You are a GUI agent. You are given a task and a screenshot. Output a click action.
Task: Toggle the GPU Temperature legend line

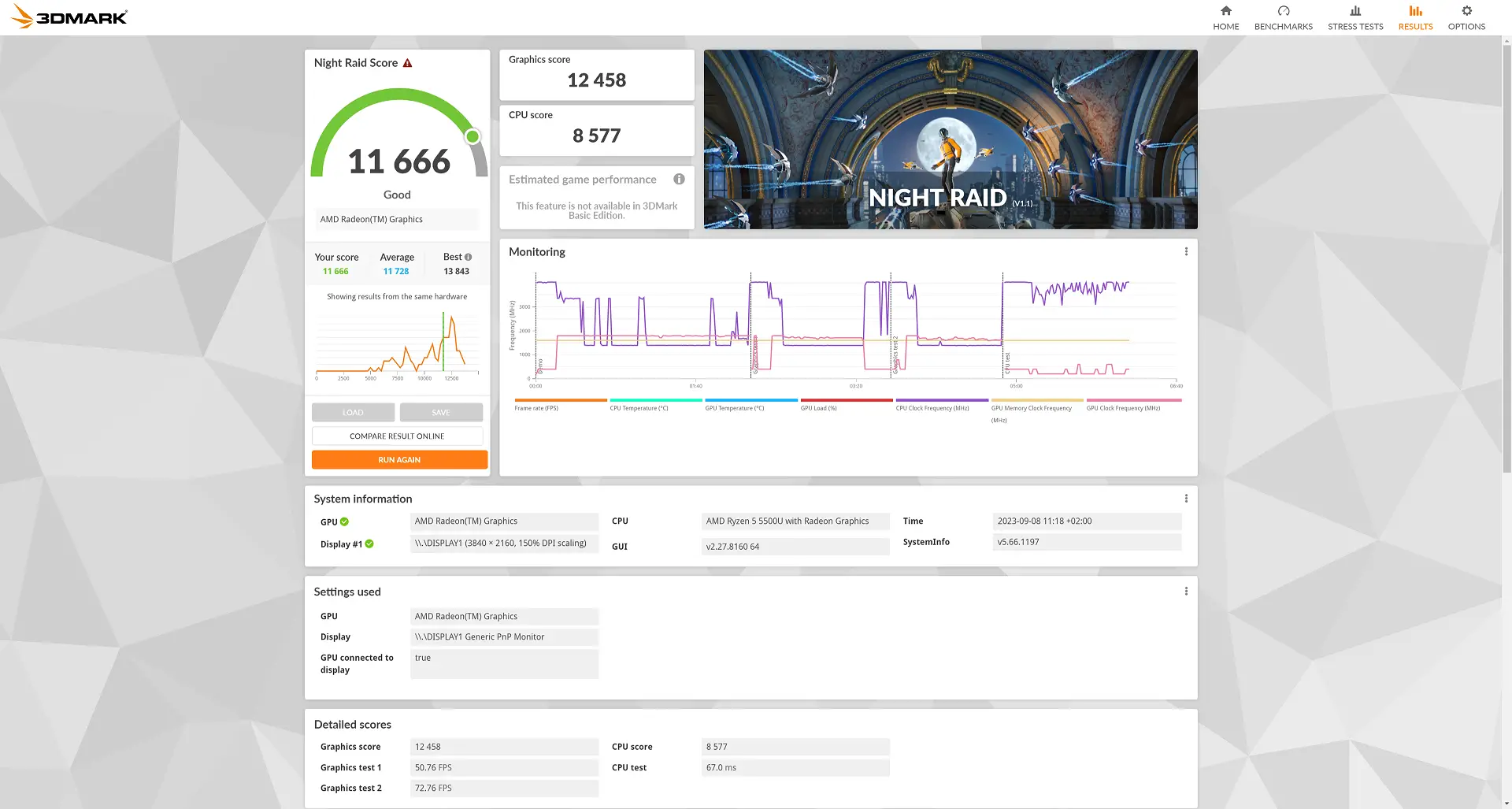(x=750, y=404)
